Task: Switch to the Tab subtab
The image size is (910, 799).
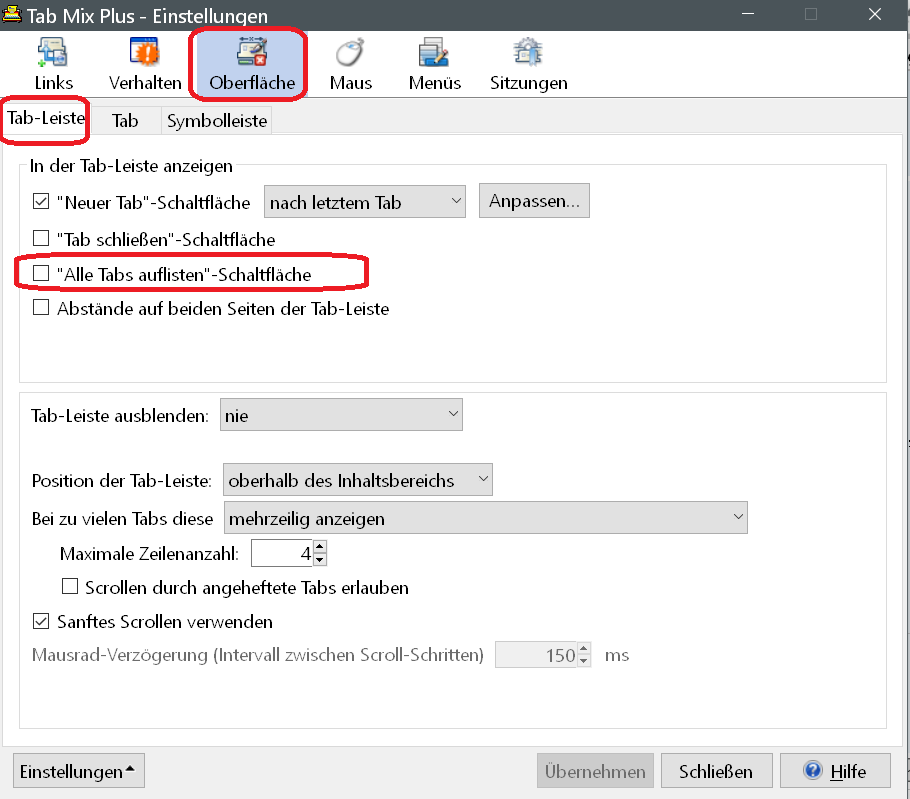Action: coord(125,121)
